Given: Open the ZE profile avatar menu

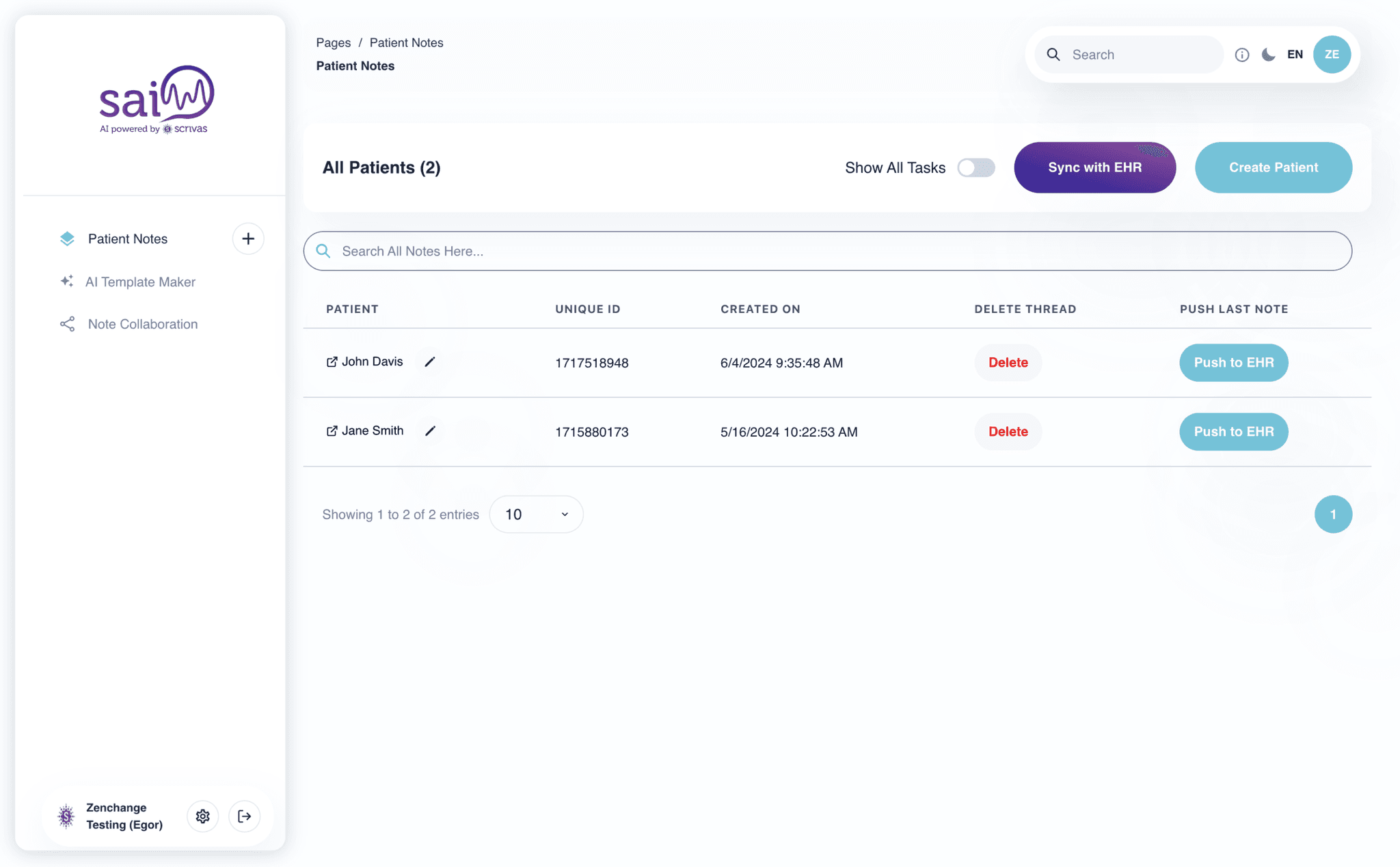Looking at the screenshot, I should 1331,54.
